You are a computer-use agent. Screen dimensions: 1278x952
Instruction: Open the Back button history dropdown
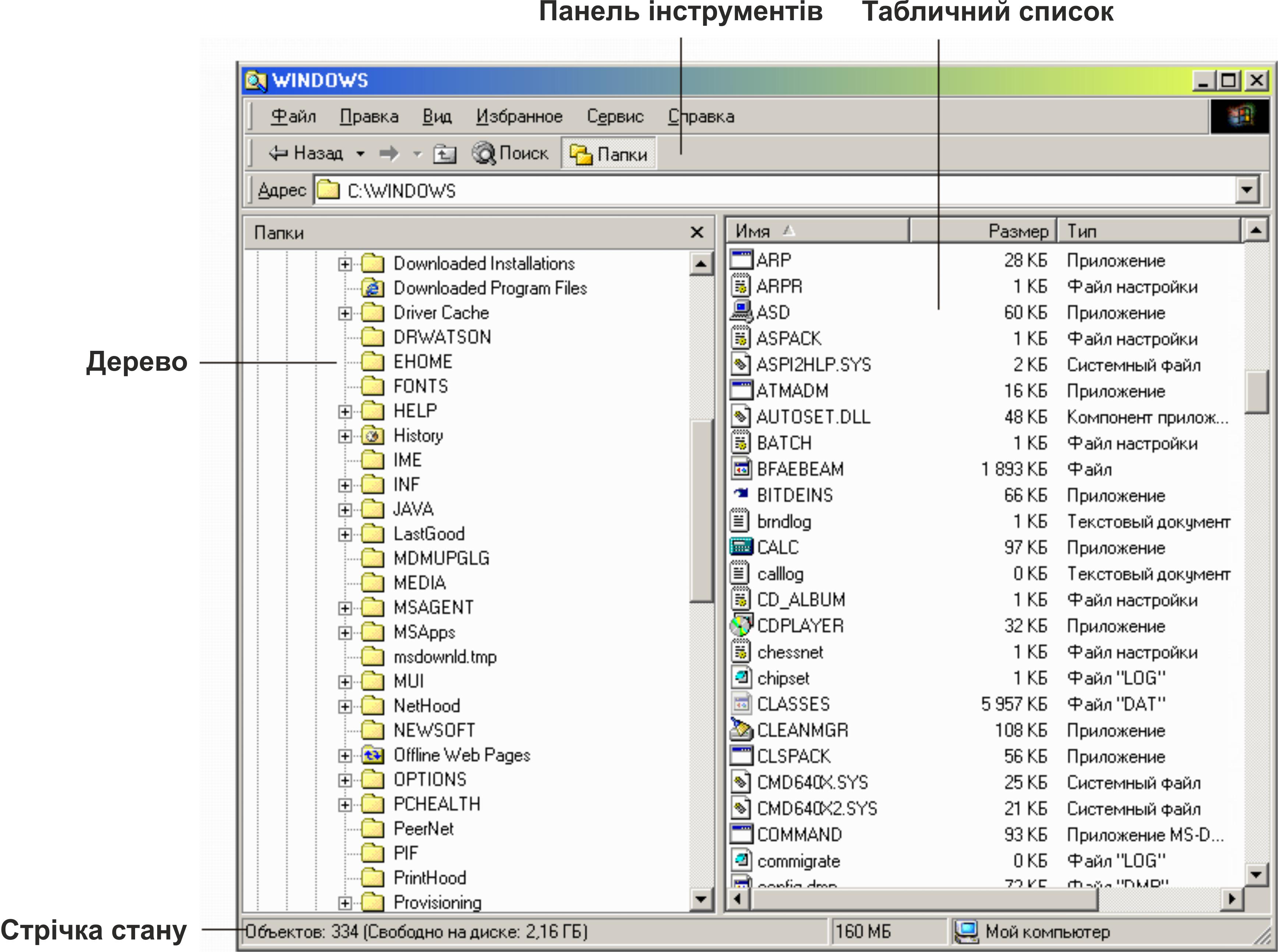click(361, 154)
